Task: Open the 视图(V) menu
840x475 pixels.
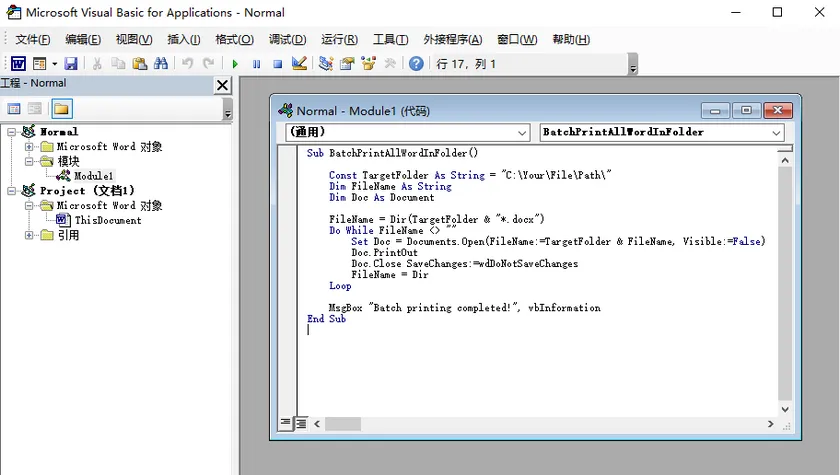Action: [x=134, y=40]
